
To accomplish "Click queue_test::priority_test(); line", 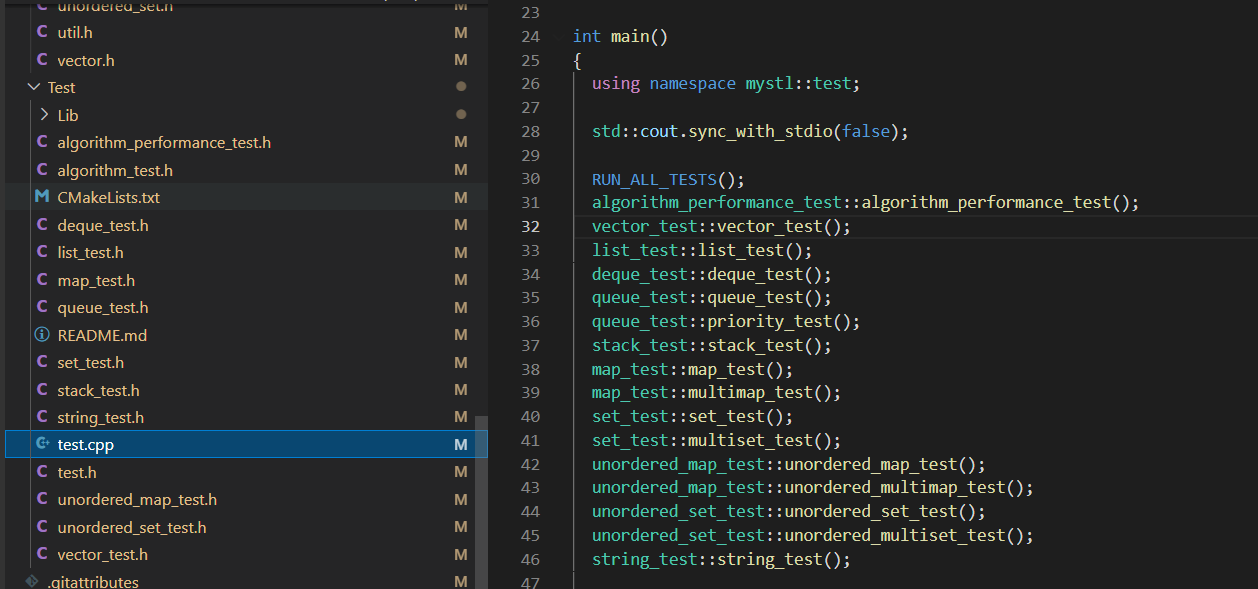I will pos(726,321).
